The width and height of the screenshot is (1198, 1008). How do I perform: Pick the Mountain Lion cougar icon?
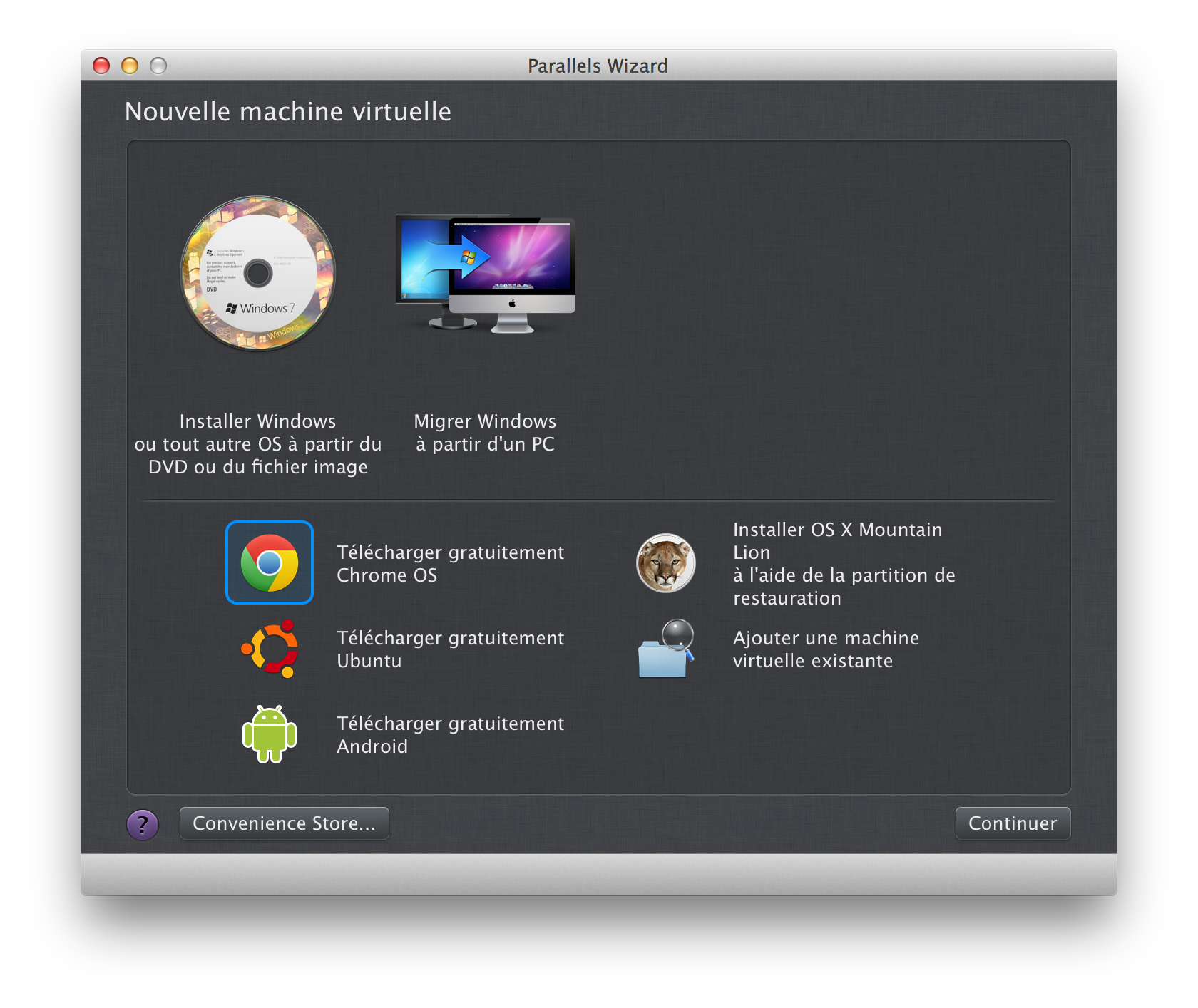click(x=665, y=563)
